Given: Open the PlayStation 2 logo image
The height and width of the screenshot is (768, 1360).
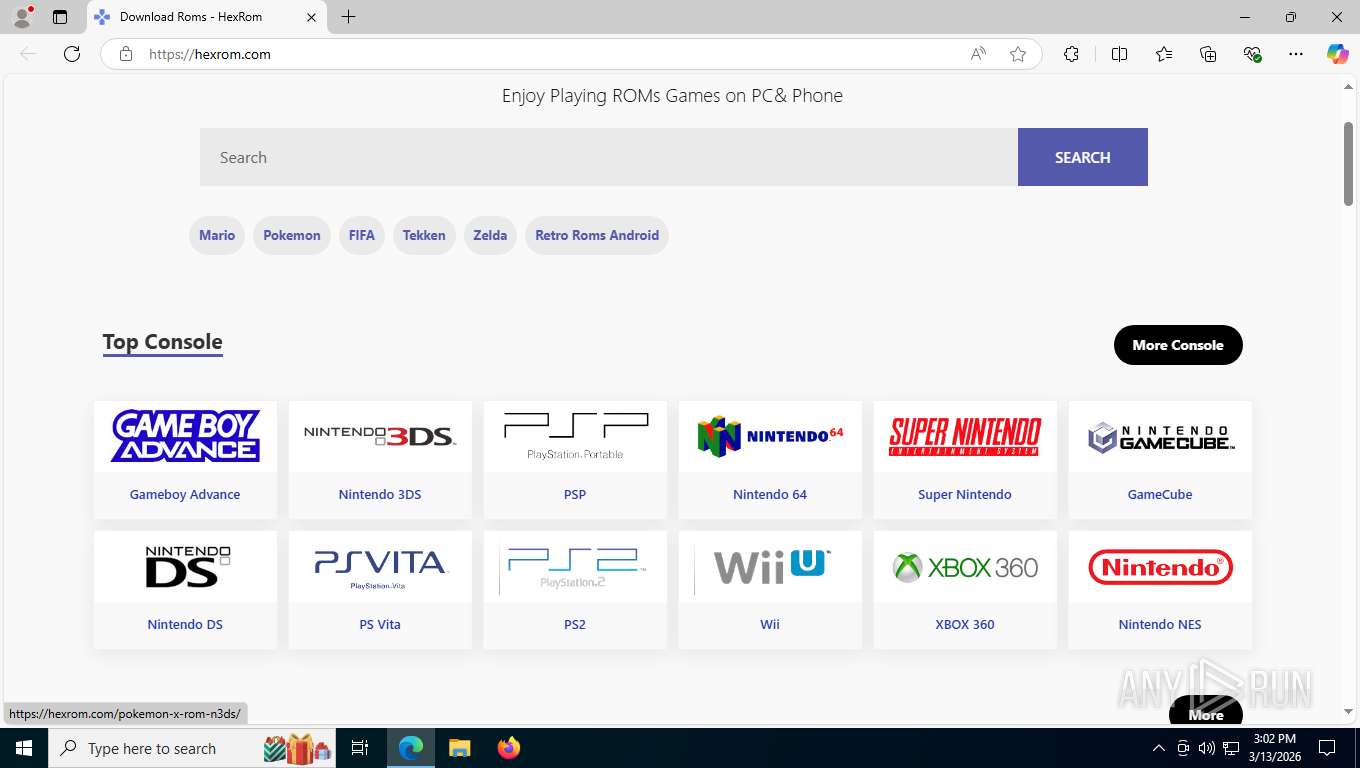Looking at the screenshot, I should pyautogui.click(x=575, y=568).
